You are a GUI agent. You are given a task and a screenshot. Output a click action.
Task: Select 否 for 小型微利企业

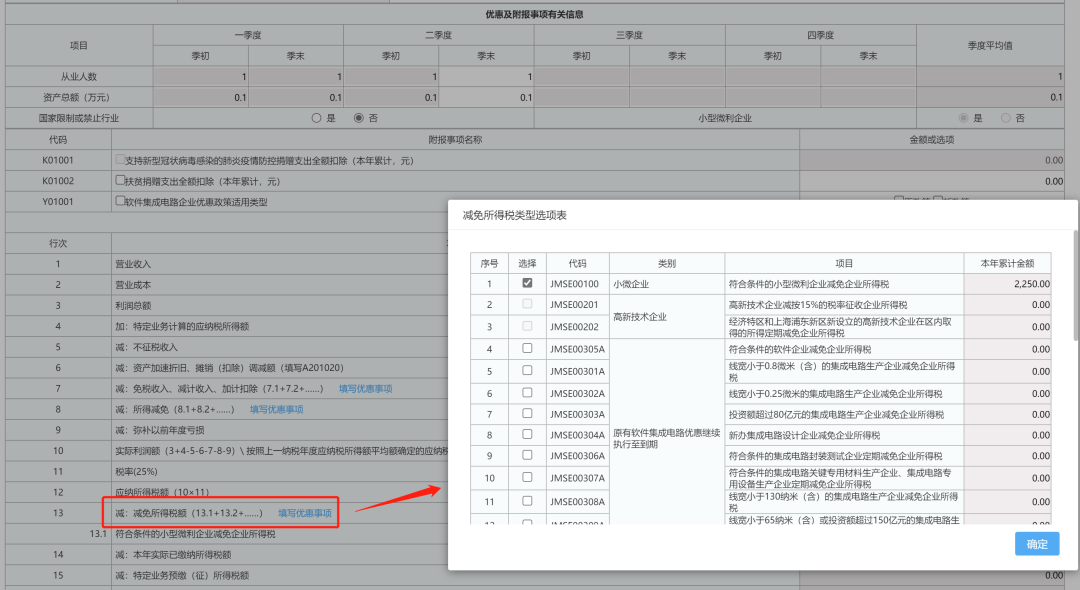[1006, 118]
